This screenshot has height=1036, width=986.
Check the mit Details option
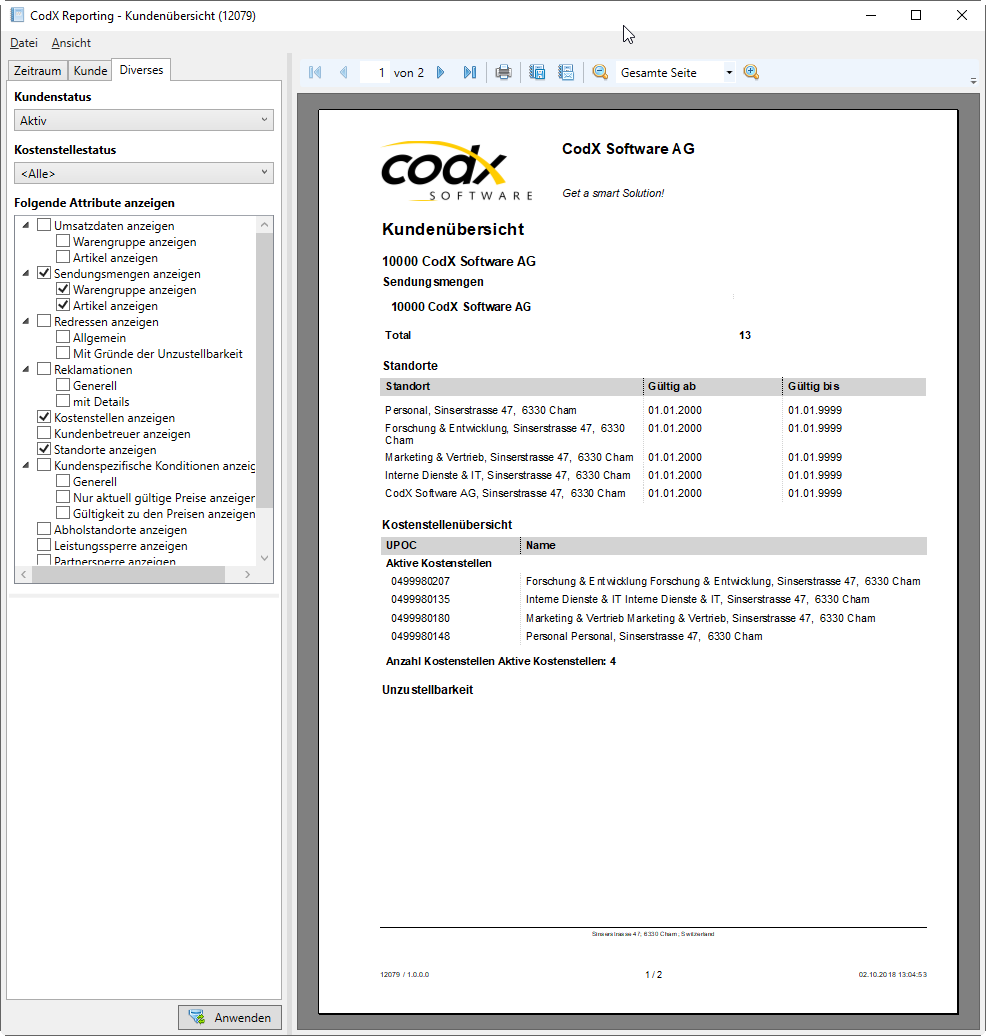point(63,401)
